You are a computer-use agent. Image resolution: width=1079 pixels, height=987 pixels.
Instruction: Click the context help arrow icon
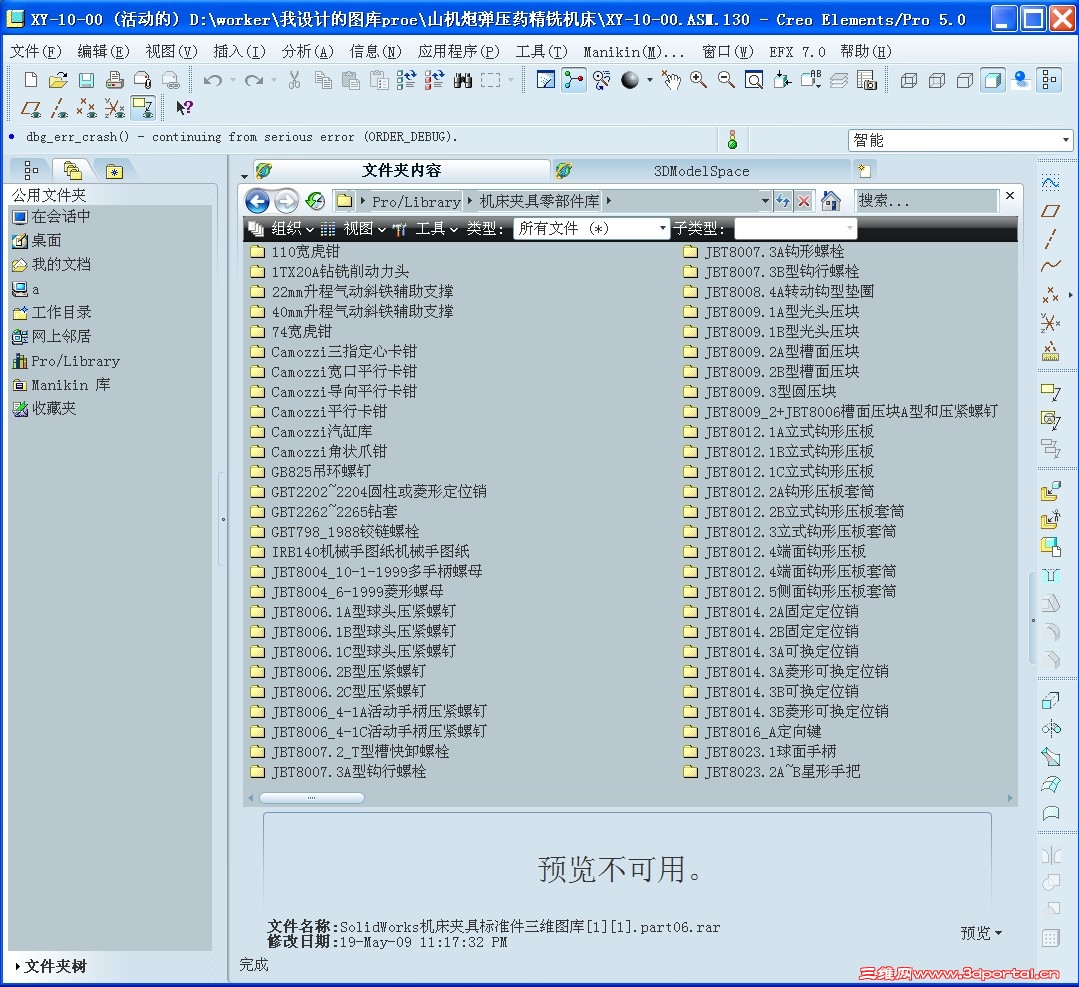click(184, 107)
